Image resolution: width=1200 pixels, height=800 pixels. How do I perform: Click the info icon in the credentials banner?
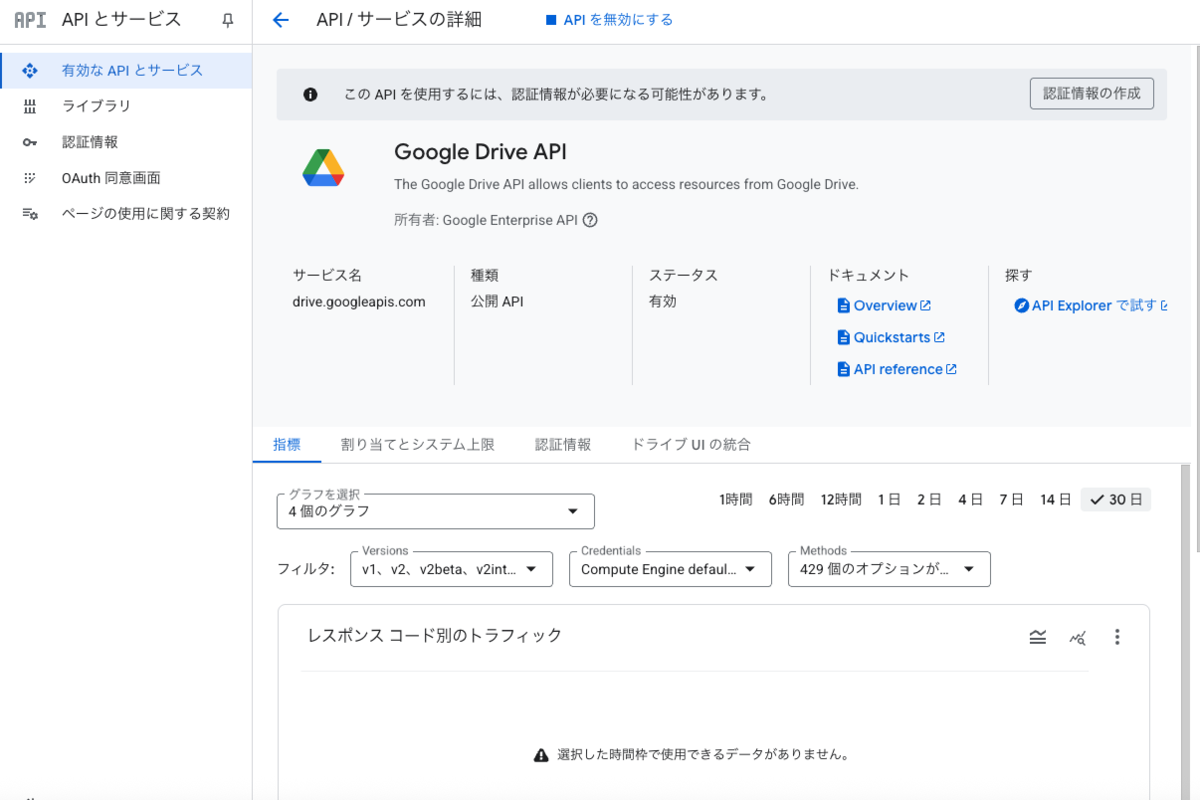coord(310,94)
